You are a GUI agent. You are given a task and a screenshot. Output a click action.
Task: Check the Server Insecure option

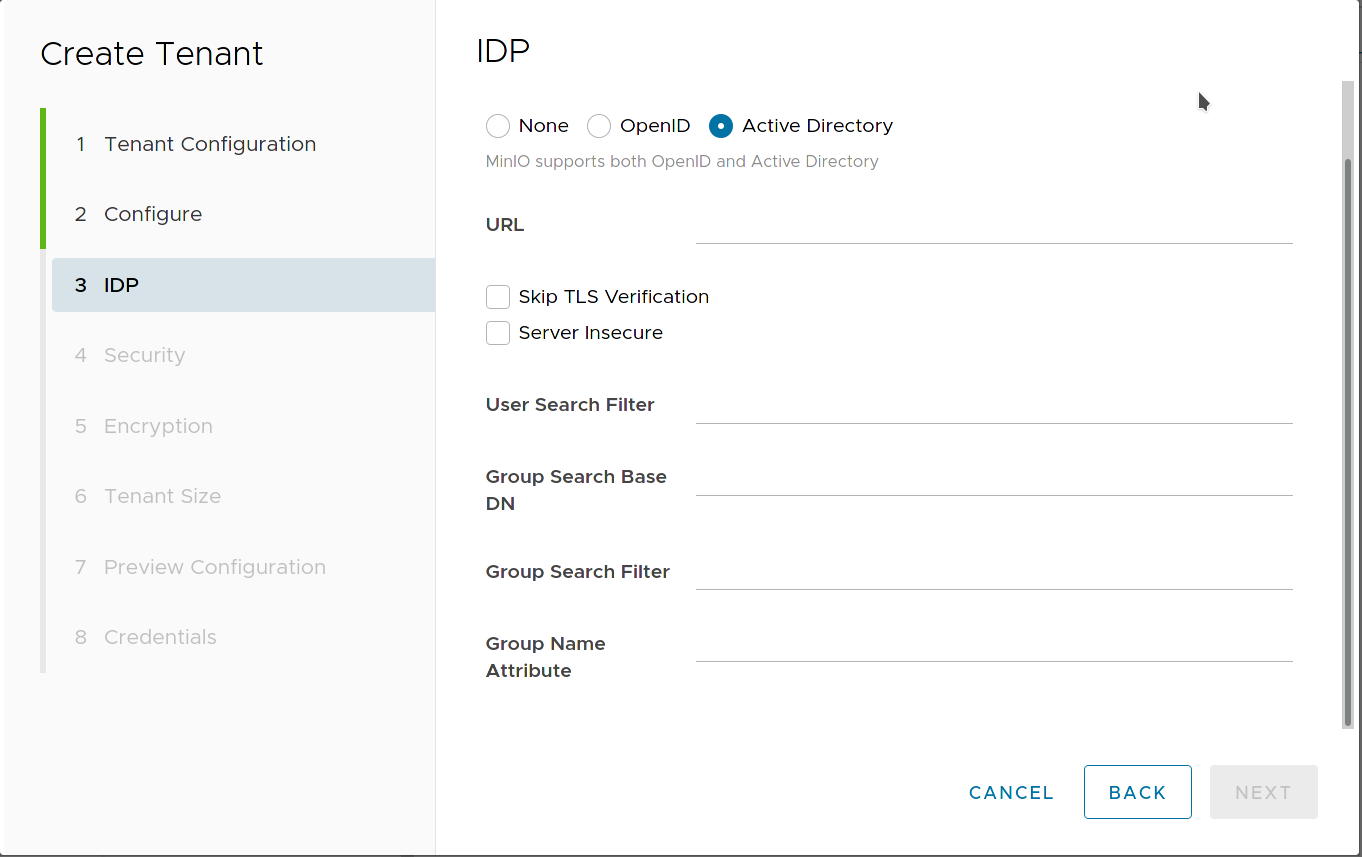point(498,332)
